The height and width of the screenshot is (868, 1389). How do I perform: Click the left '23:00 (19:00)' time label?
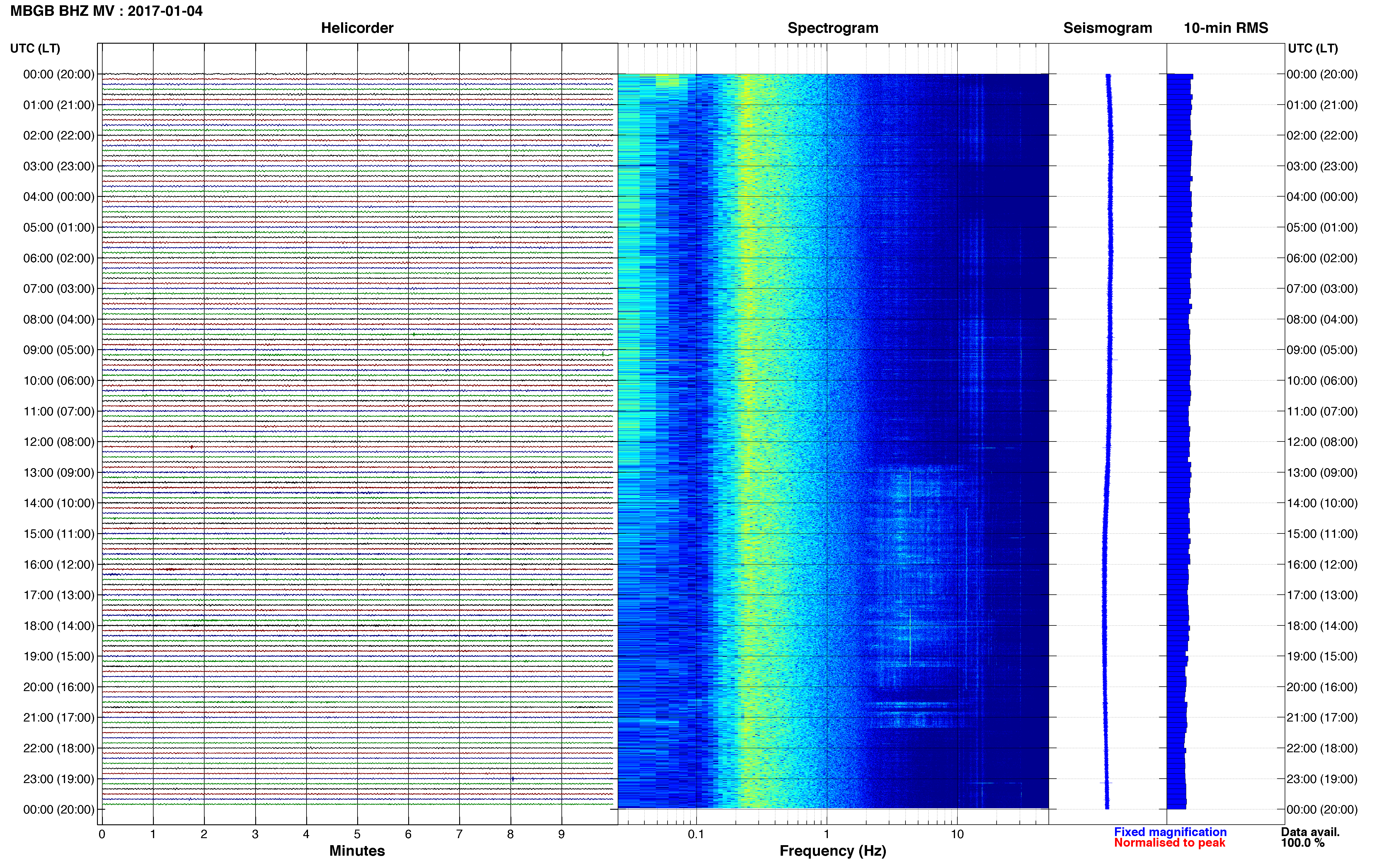(x=59, y=779)
